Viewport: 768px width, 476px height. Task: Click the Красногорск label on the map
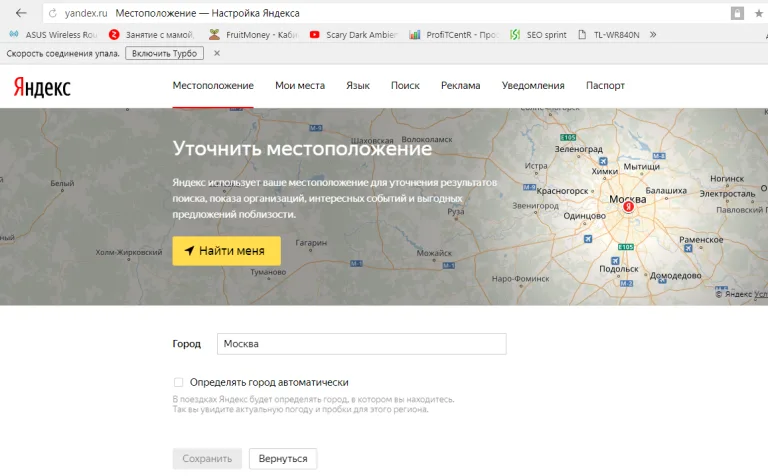pos(562,191)
